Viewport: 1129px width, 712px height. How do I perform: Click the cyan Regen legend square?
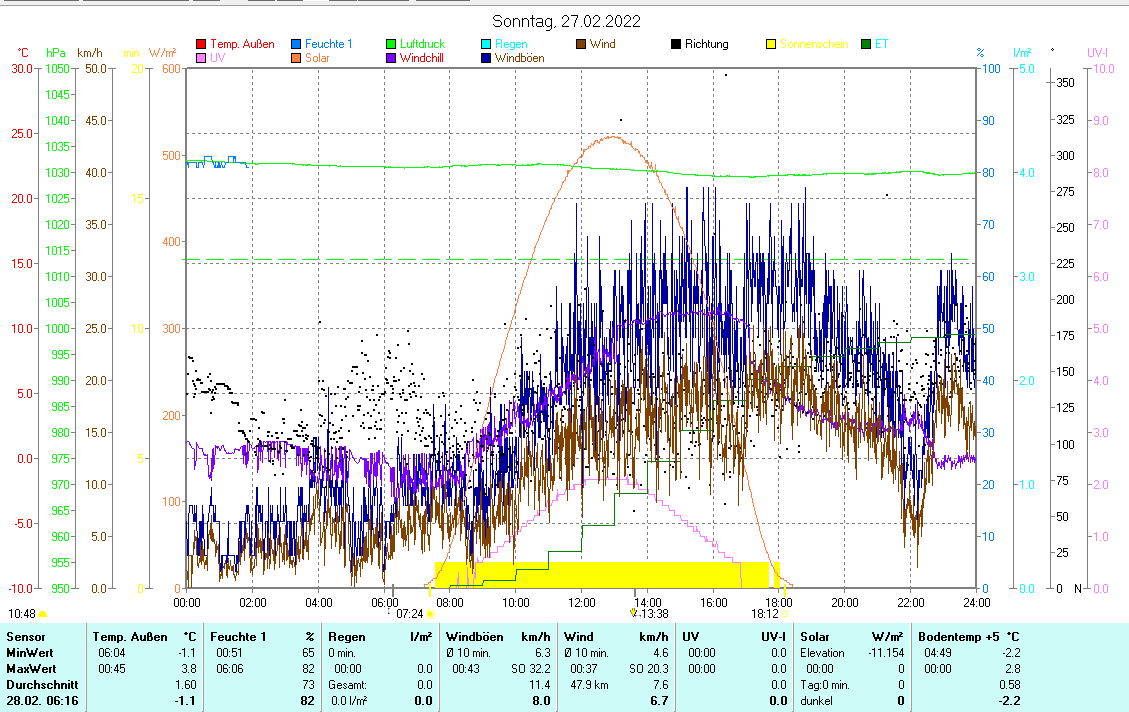tap(486, 44)
